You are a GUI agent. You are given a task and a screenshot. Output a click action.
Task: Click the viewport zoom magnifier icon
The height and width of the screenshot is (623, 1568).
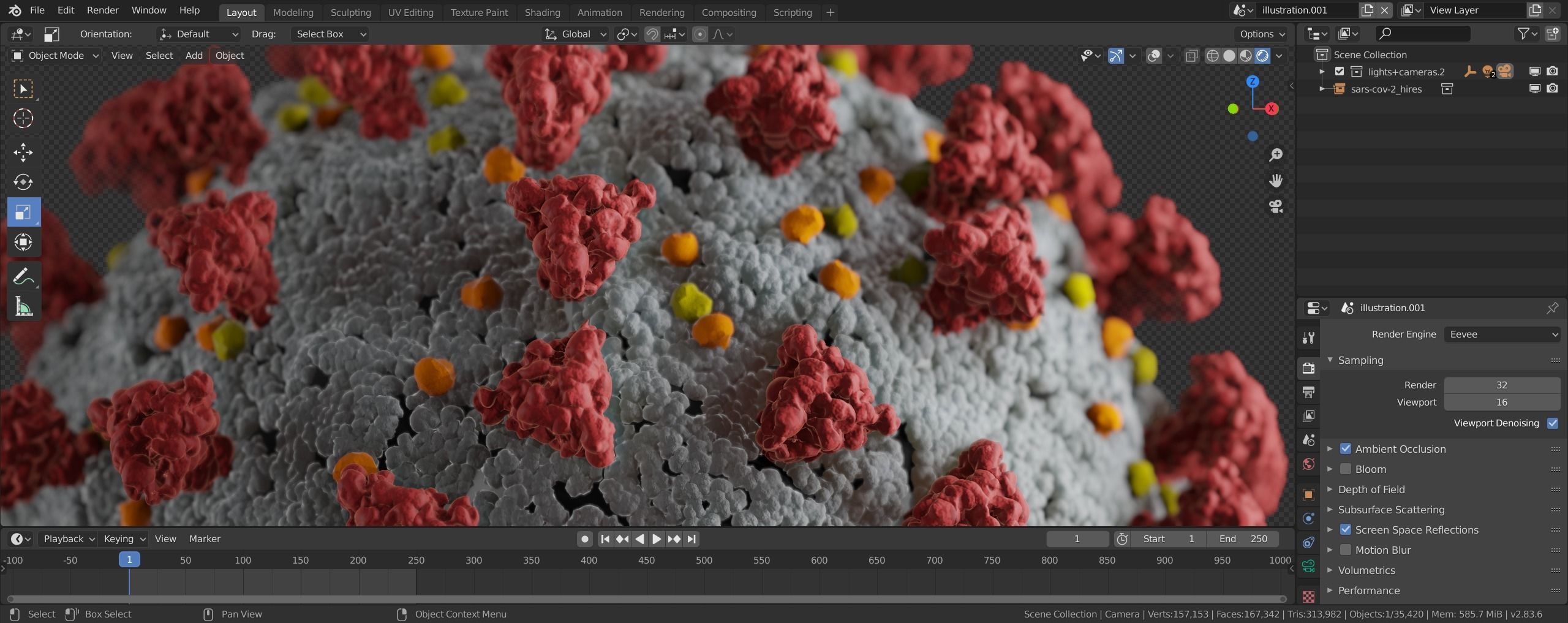[1276, 155]
